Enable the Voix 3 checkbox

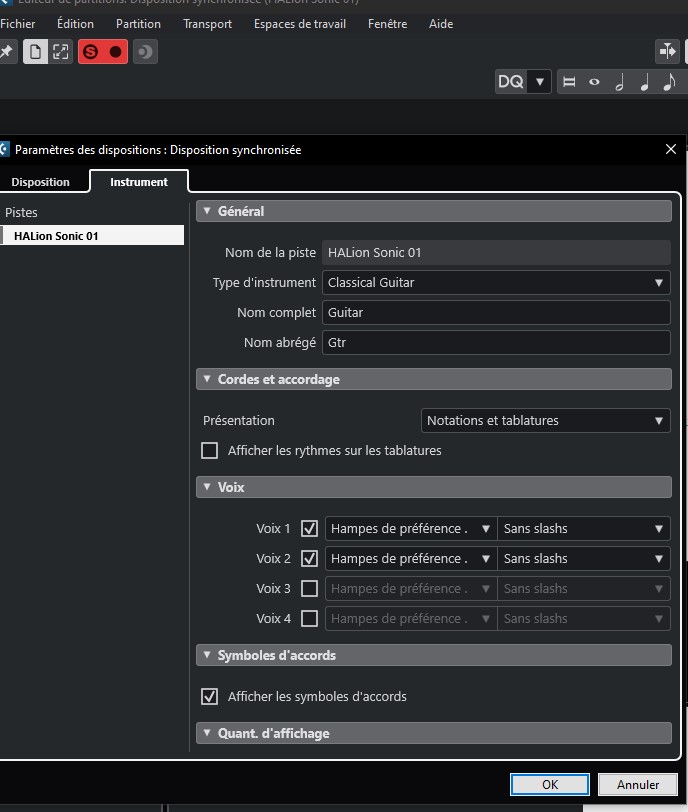[310, 589]
